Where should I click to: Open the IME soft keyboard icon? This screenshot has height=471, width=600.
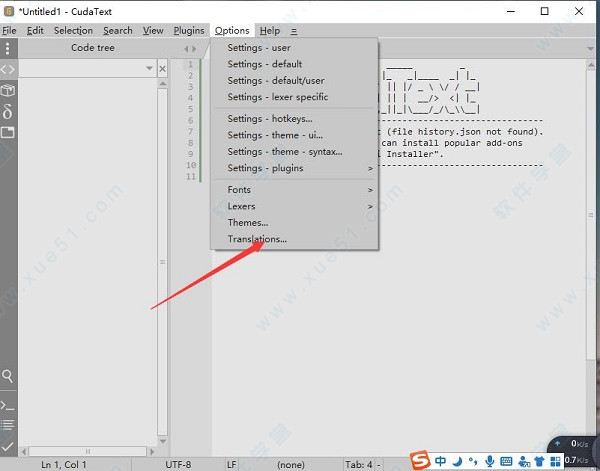tap(506, 461)
